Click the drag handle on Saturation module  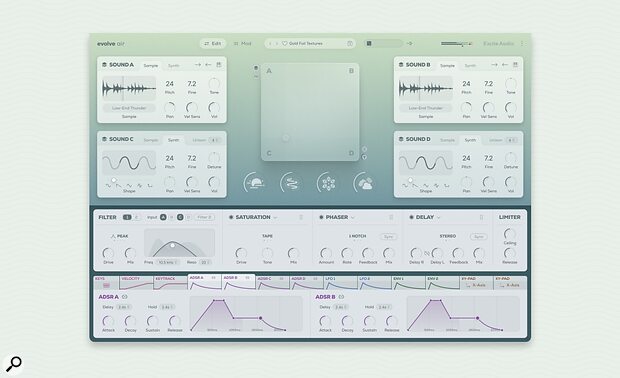point(301,217)
